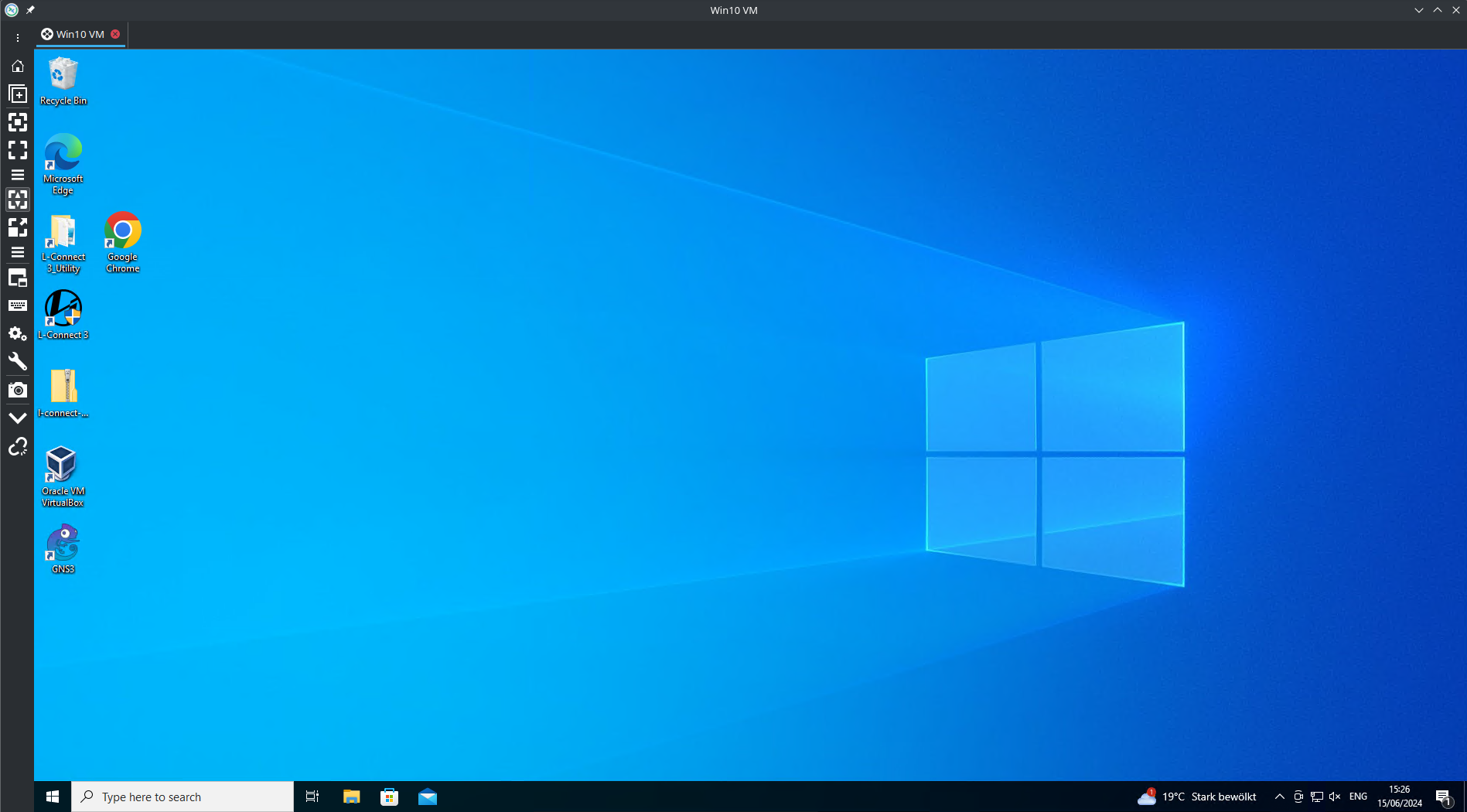Image resolution: width=1467 pixels, height=812 pixels.
Task: Open connection preferences gears icon
Action: pyautogui.click(x=17, y=333)
